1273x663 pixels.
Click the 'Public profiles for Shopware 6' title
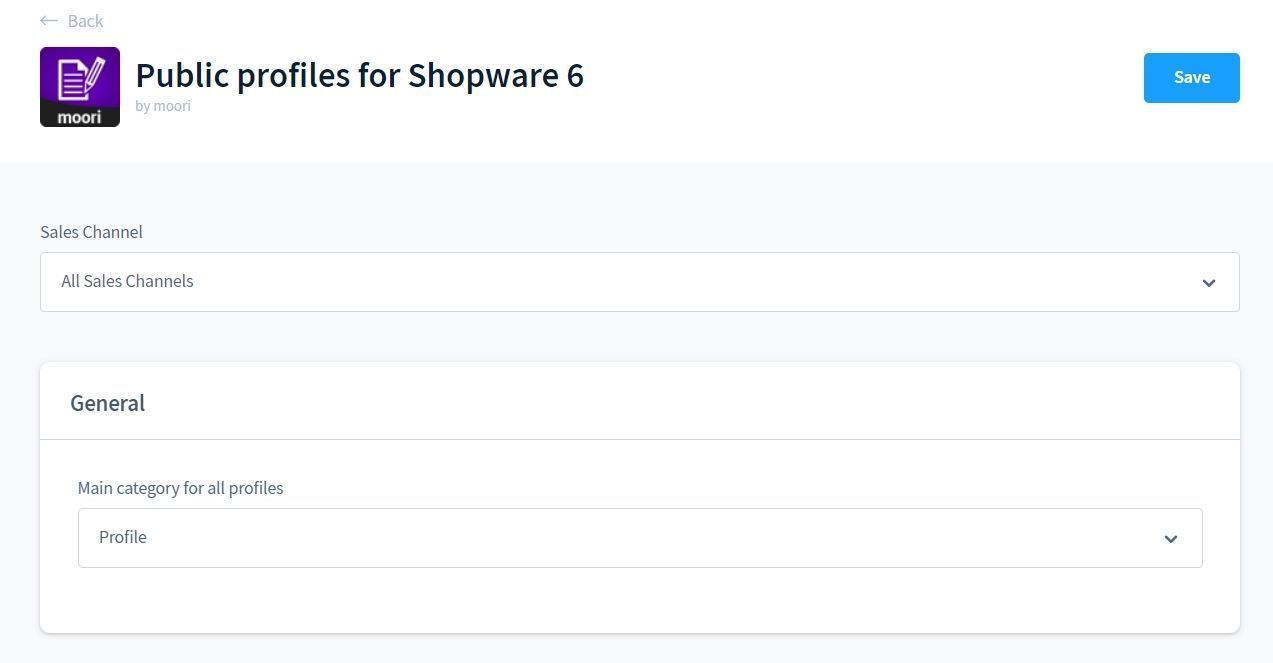359,75
